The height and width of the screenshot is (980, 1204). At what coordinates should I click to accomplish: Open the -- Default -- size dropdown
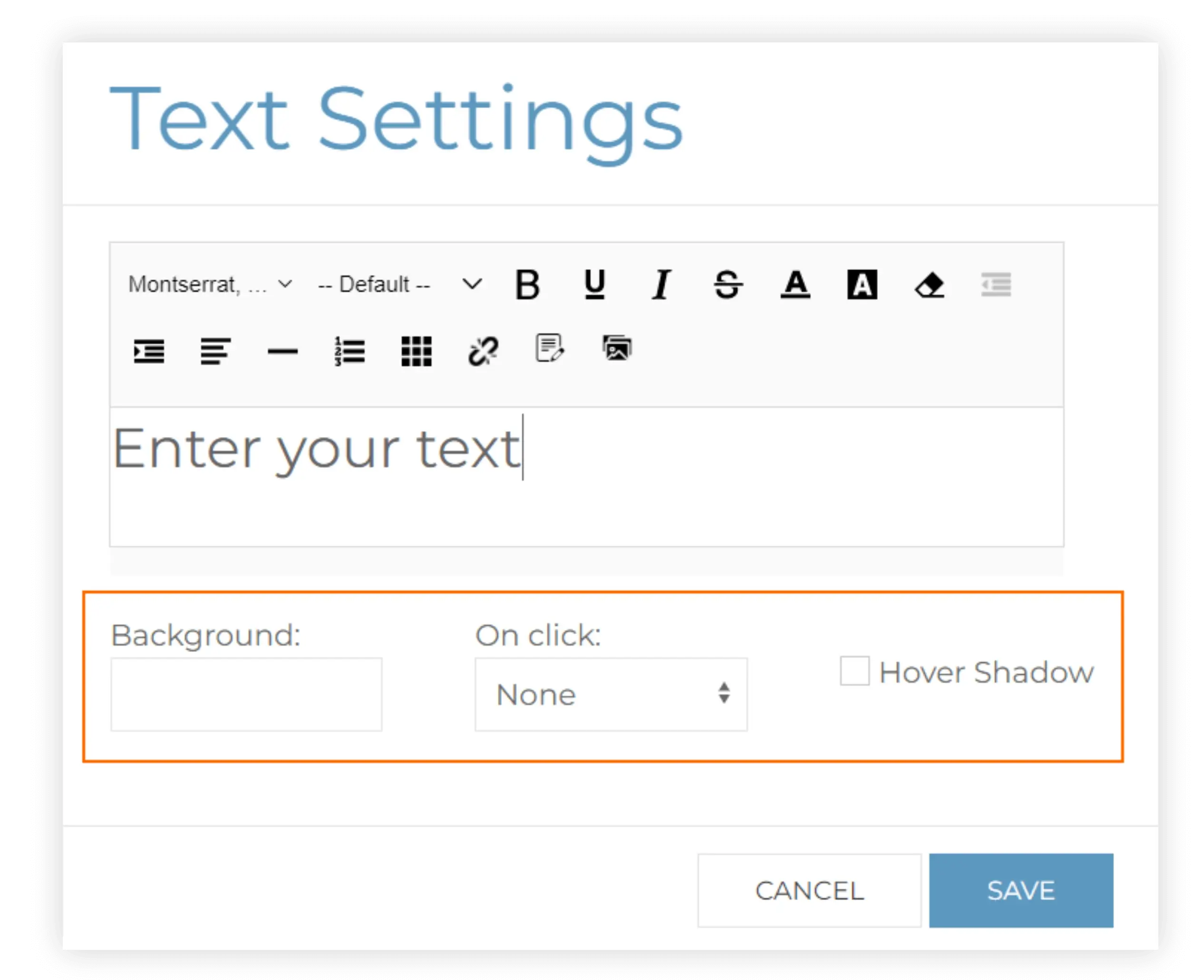click(400, 284)
